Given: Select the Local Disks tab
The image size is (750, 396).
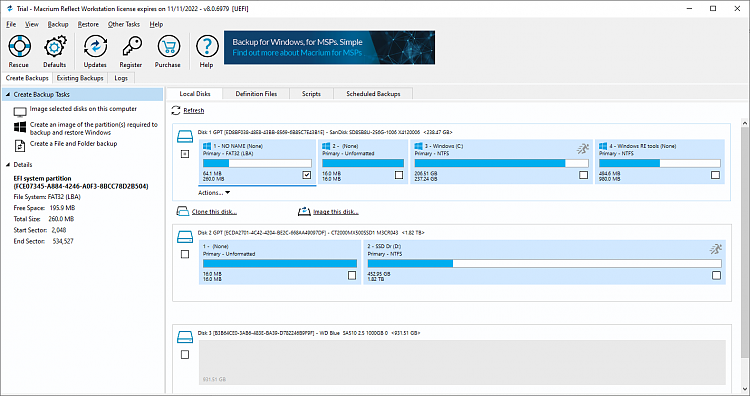Looking at the screenshot, I should 195,94.
